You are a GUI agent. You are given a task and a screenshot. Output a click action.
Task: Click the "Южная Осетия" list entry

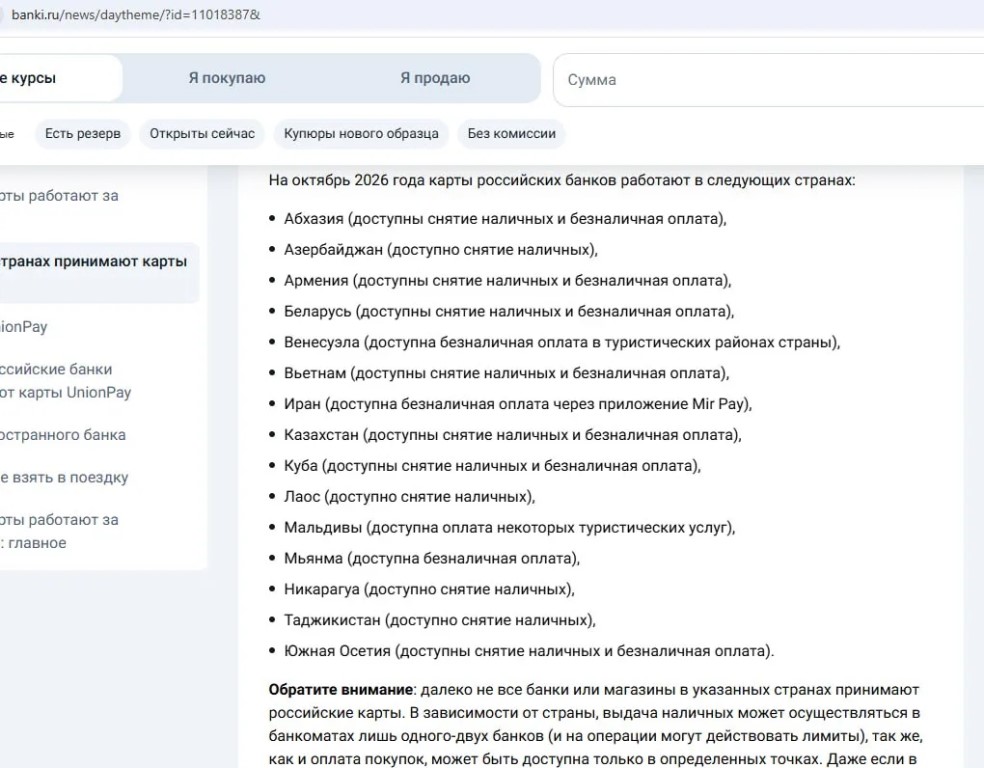[x=528, y=651]
